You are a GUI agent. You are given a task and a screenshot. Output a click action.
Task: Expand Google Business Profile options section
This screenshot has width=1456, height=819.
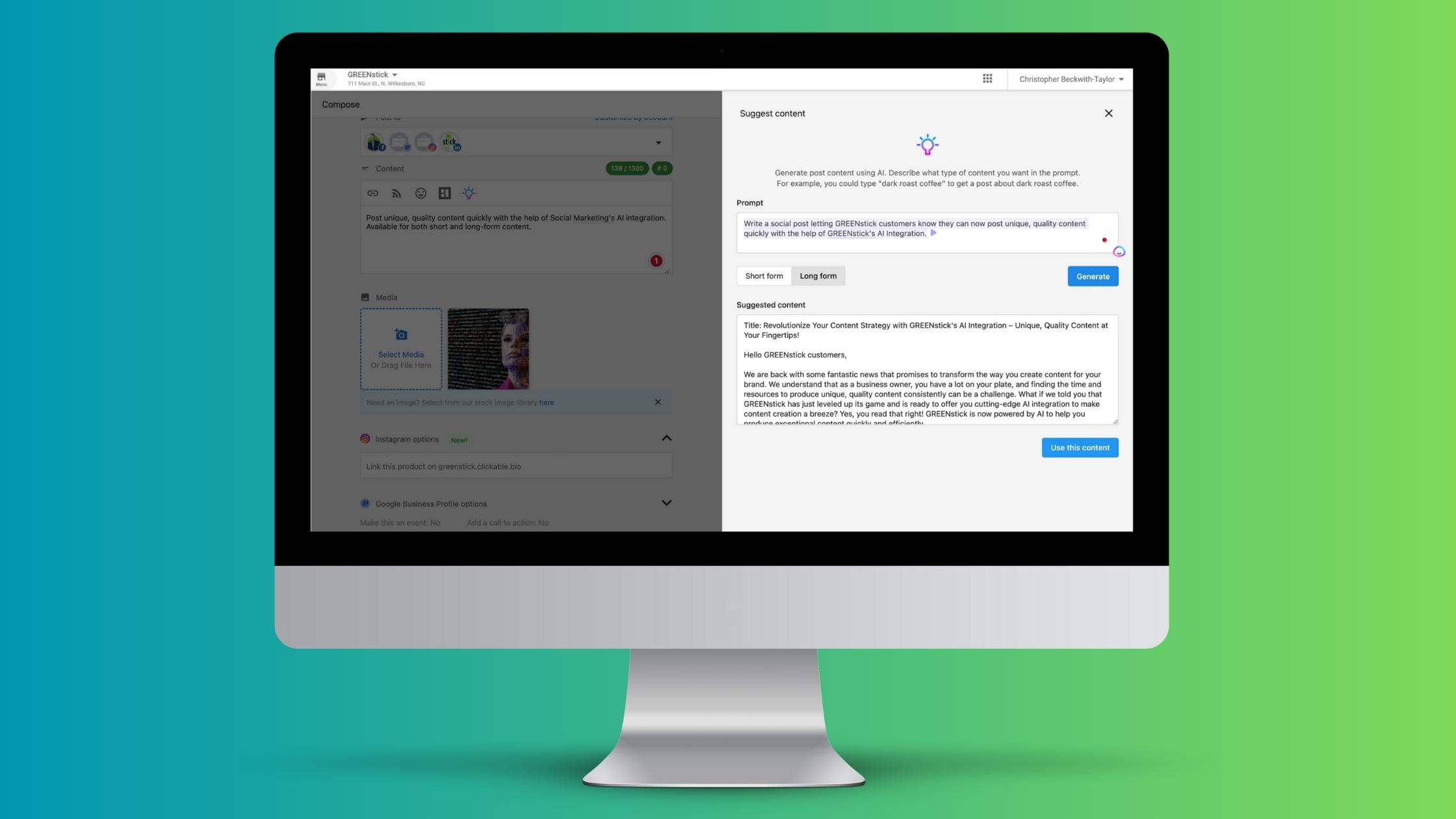point(668,503)
